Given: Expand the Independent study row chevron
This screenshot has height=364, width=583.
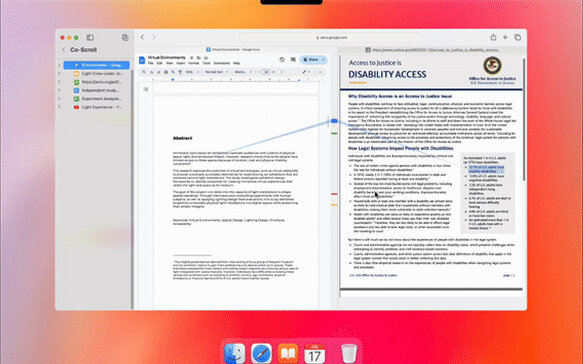Looking at the screenshot, I should pos(59,90).
